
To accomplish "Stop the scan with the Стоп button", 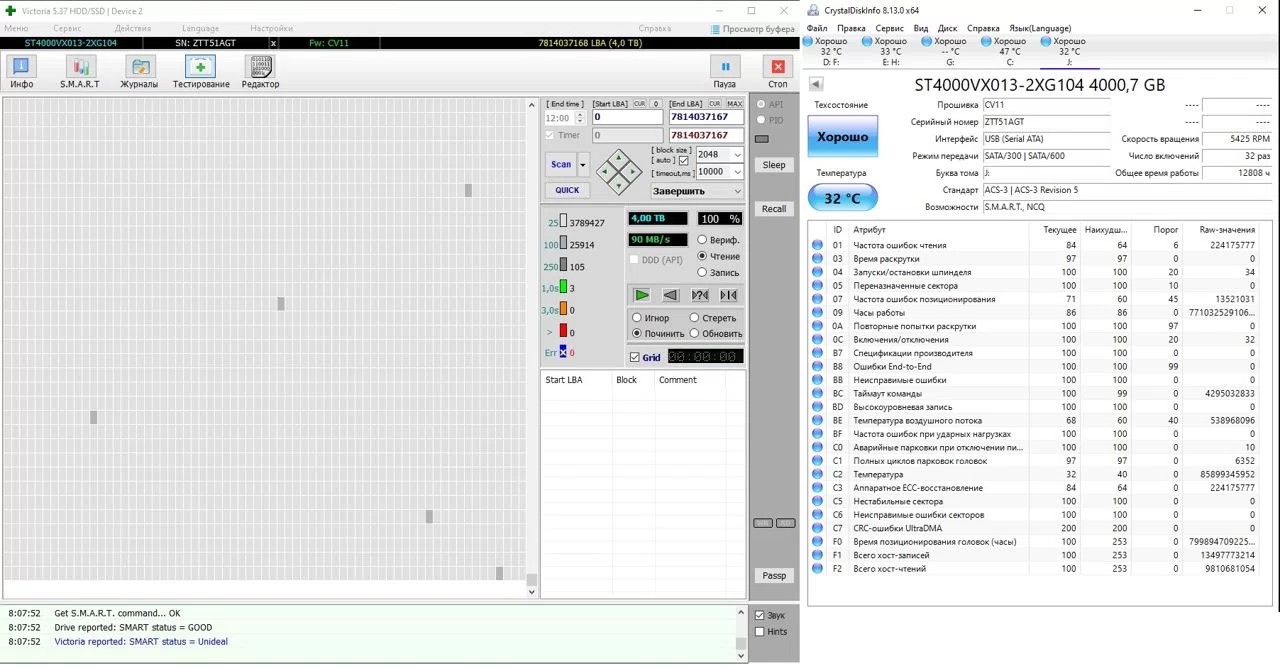I will tap(777, 72).
